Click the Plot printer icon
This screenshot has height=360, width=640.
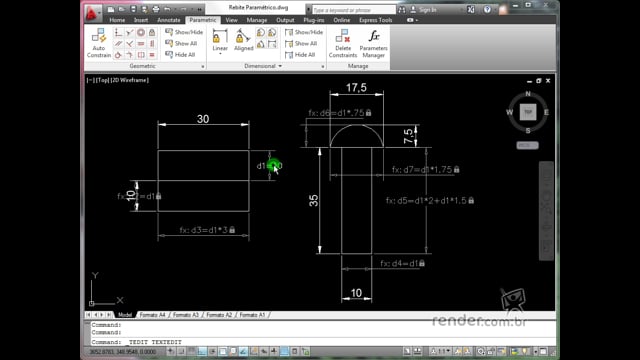[x=156, y=9]
